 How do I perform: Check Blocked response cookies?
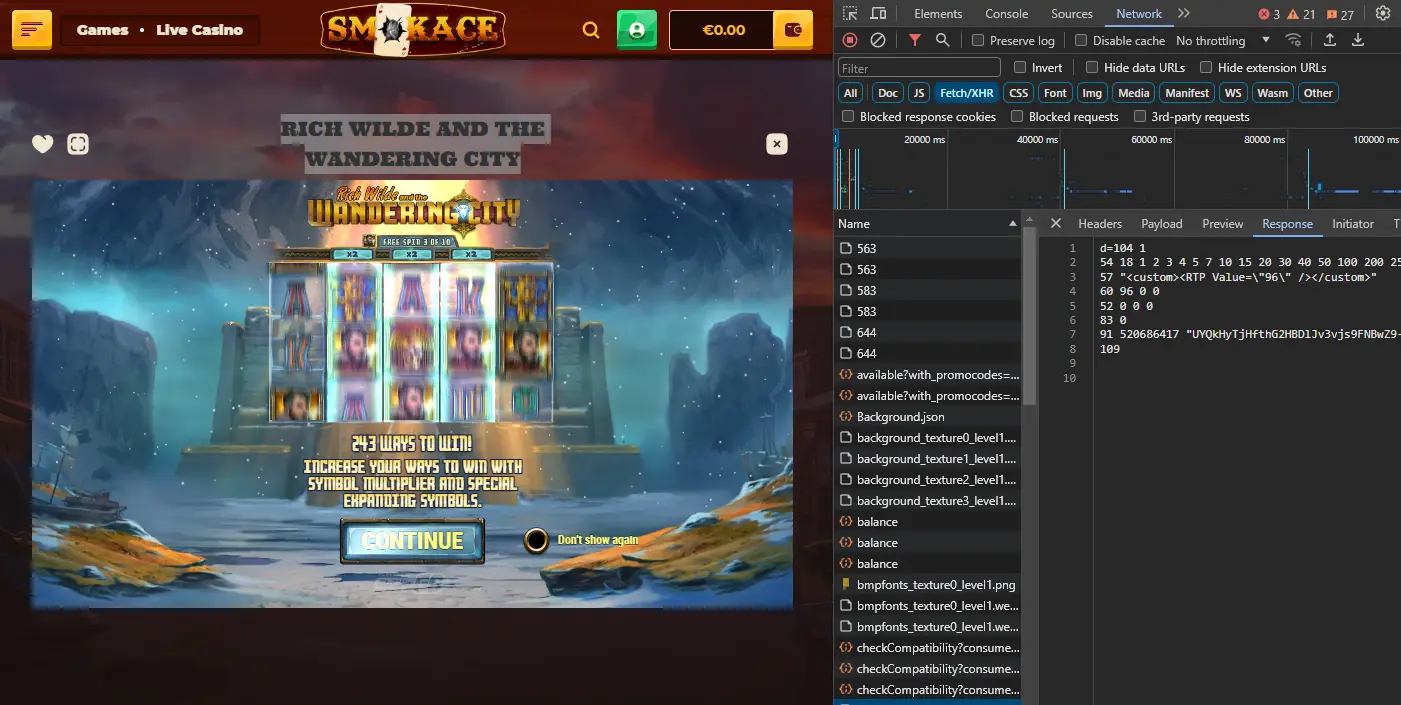click(848, 117)
